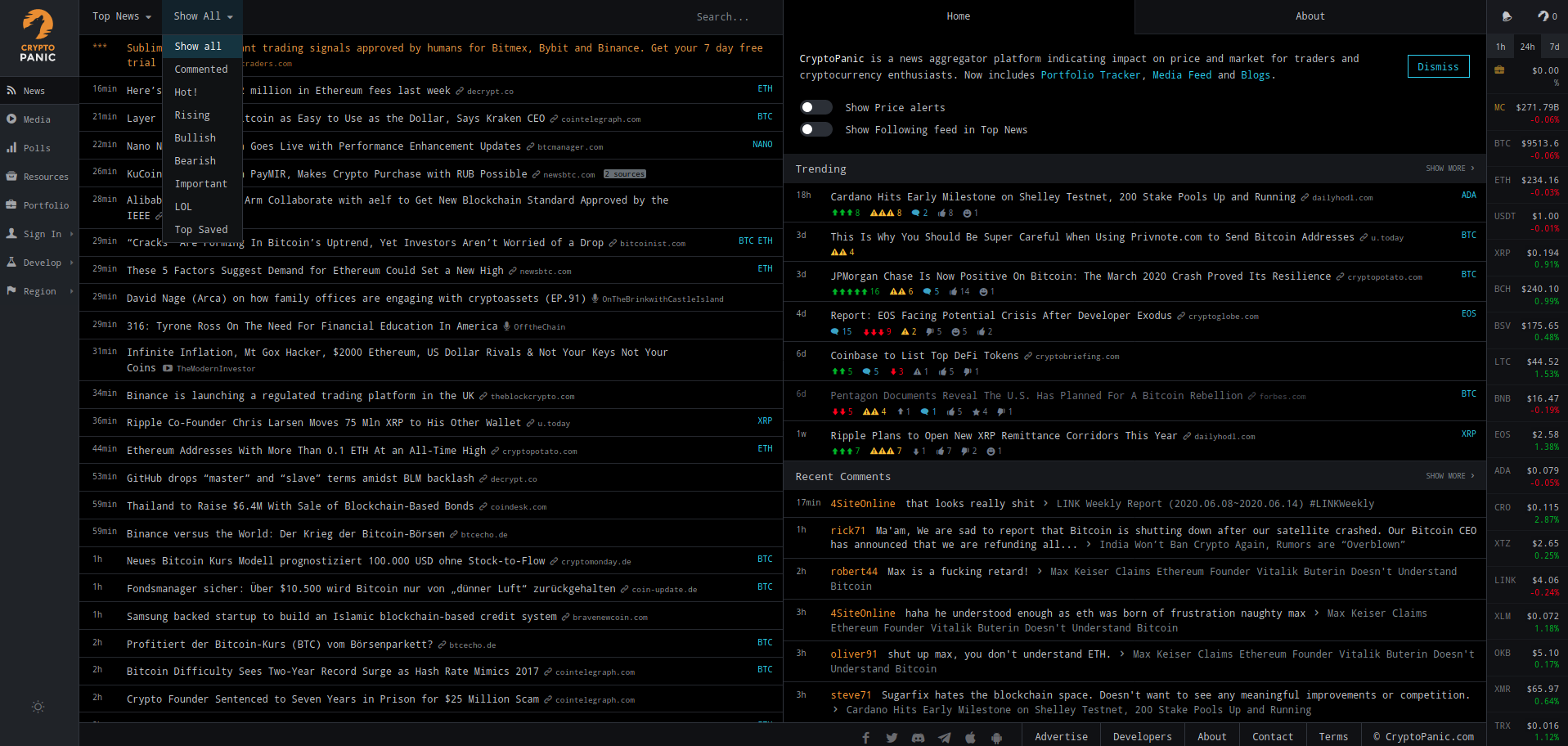Open the Top News dropdown
The height and width of the screenshot is (746, 1568).
pyautogui.click(x=121, y=16)
